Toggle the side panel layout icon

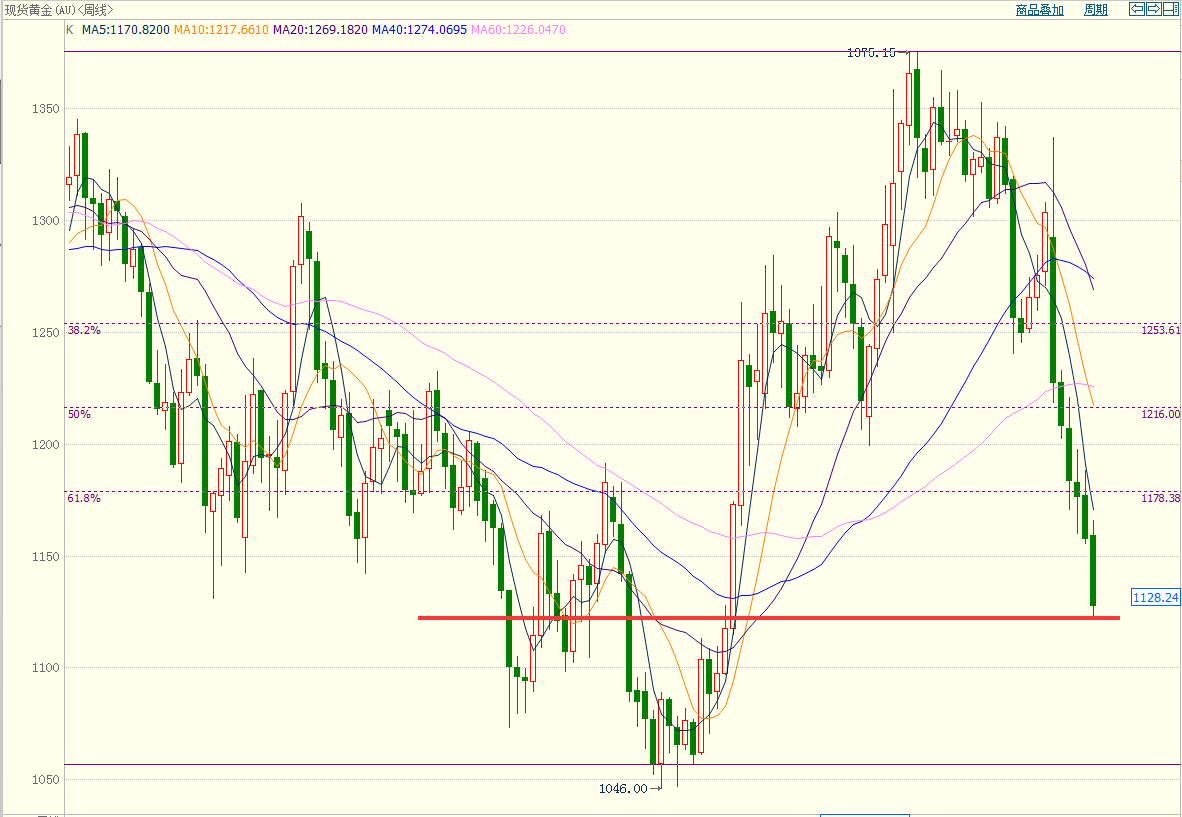(1171, 9)
